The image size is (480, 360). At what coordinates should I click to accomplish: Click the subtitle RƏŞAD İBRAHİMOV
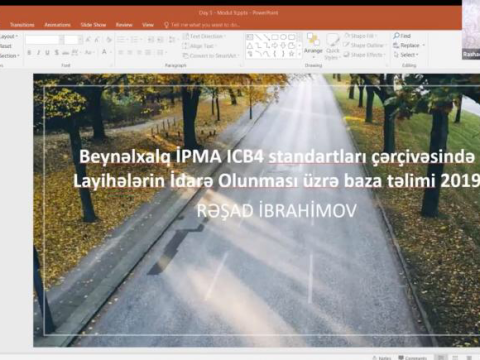(x=276, y=211)
